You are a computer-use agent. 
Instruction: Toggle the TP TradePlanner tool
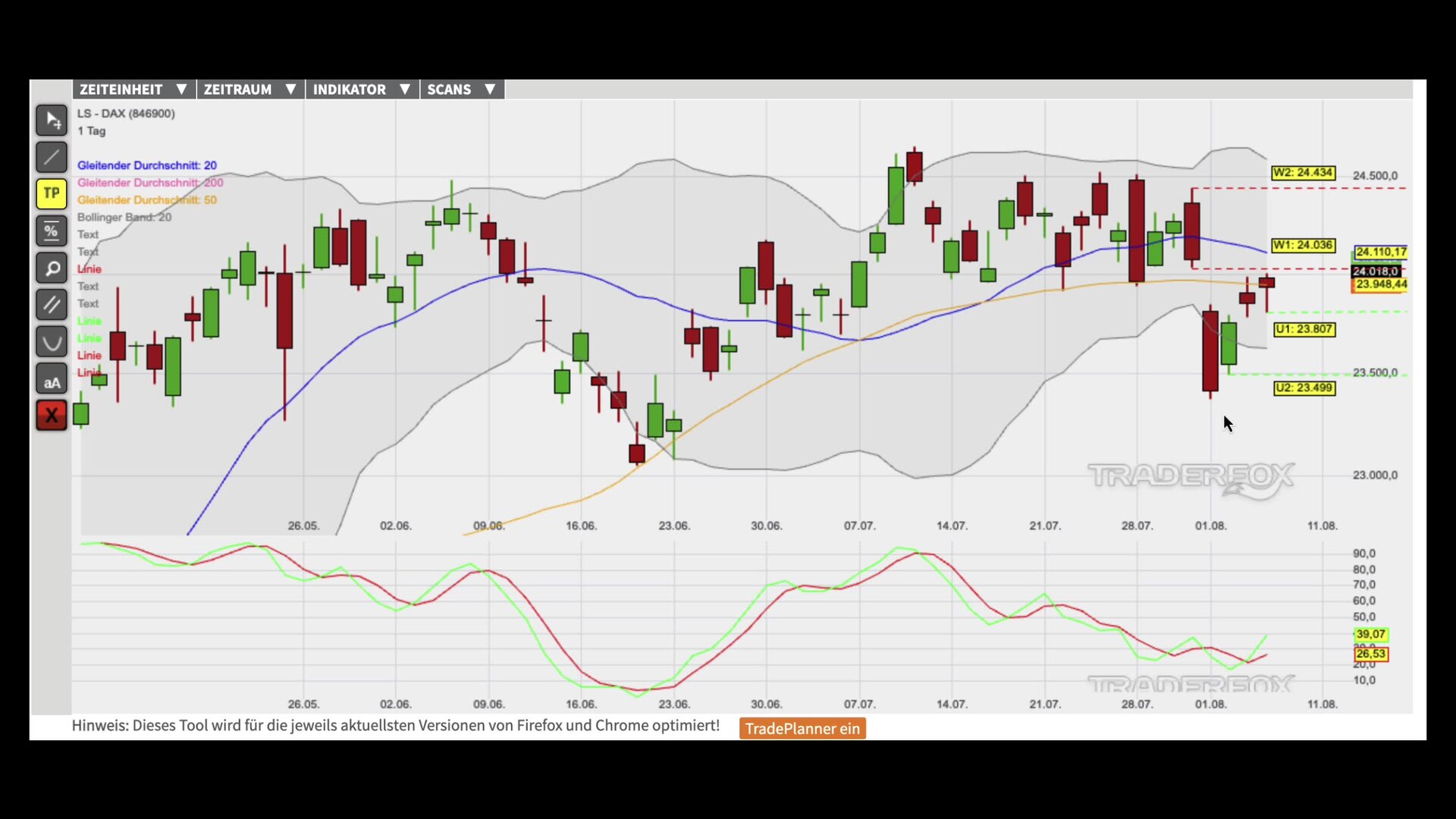52,193
